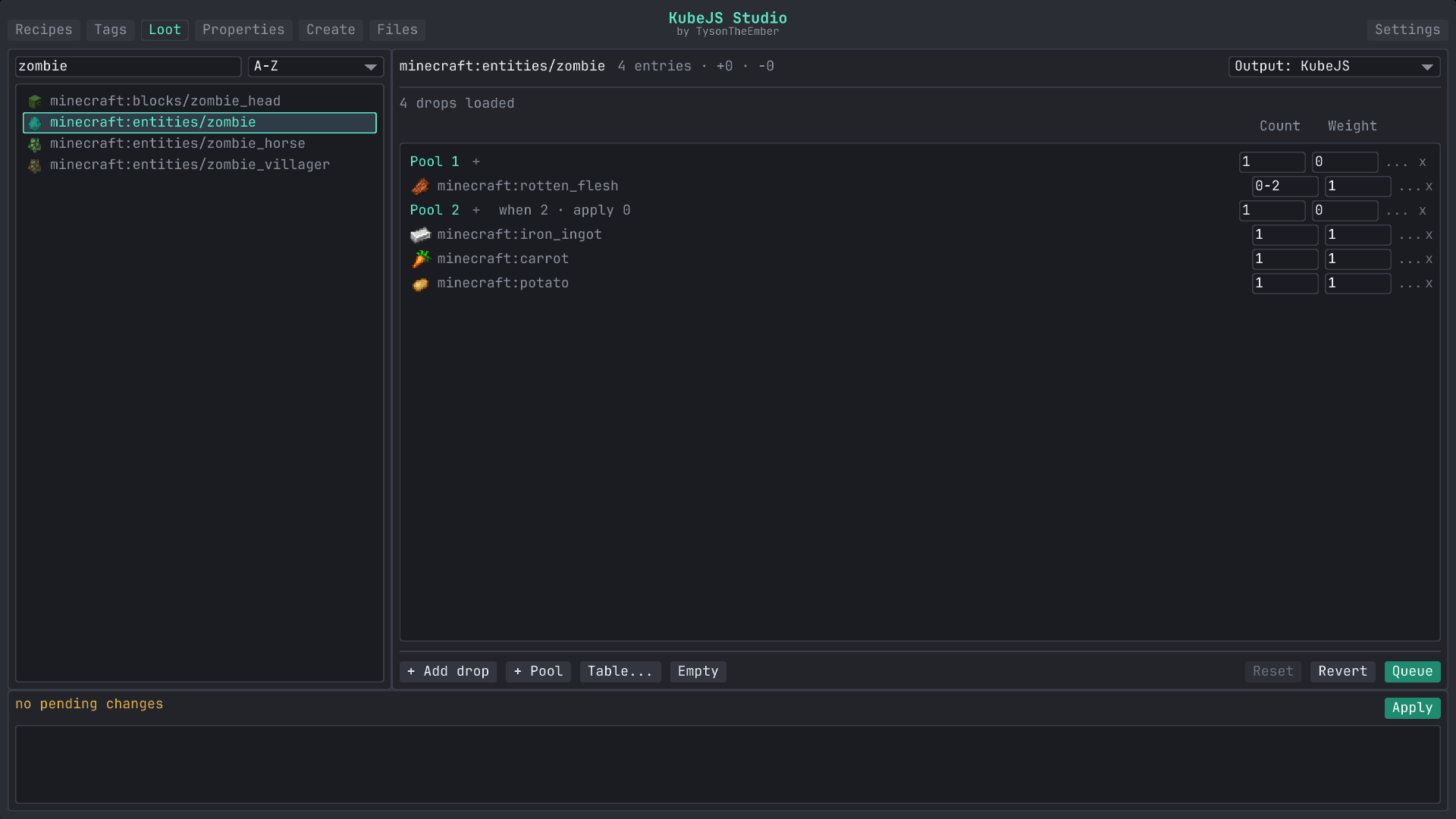This screenshot has width=1456, height=819.
Task: Edit the carrot weight field
Action: [x=1358, y=259]
